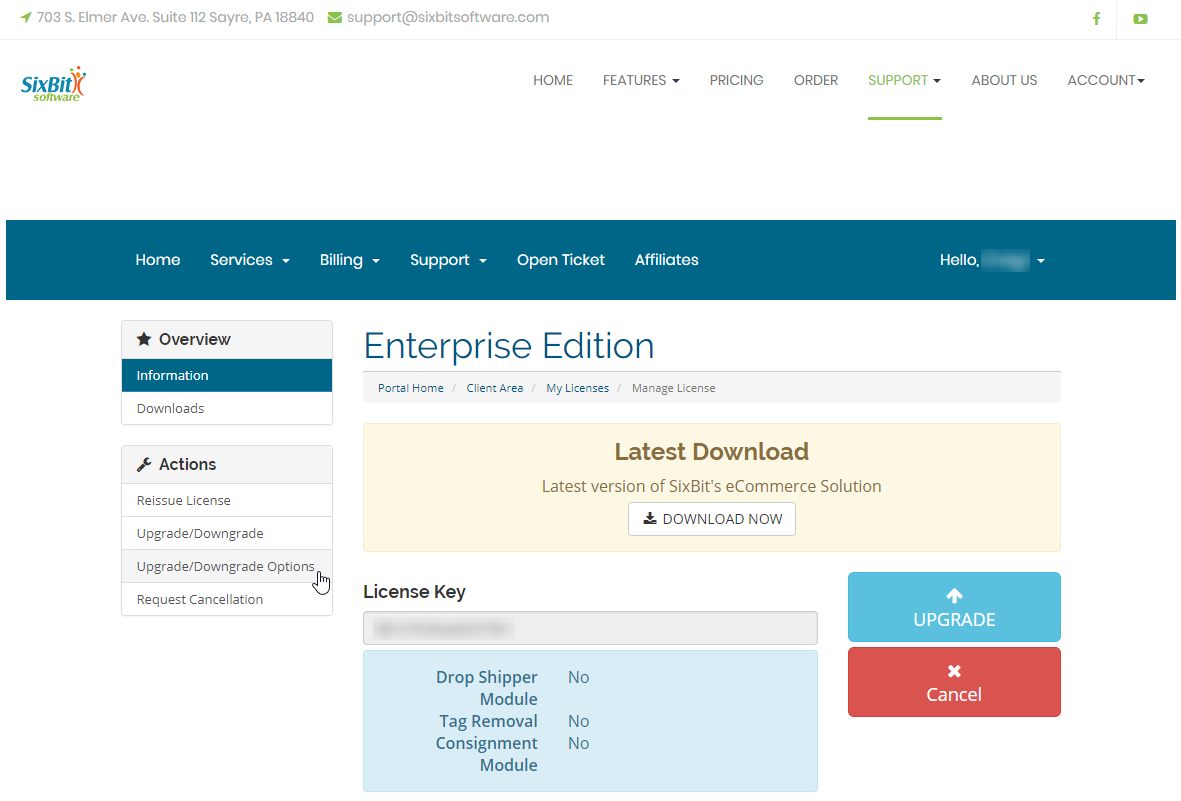This screenshot has width=1181, height=801.
Task: Click the Enterprise Edition page heading
Action: click(509, 346)
